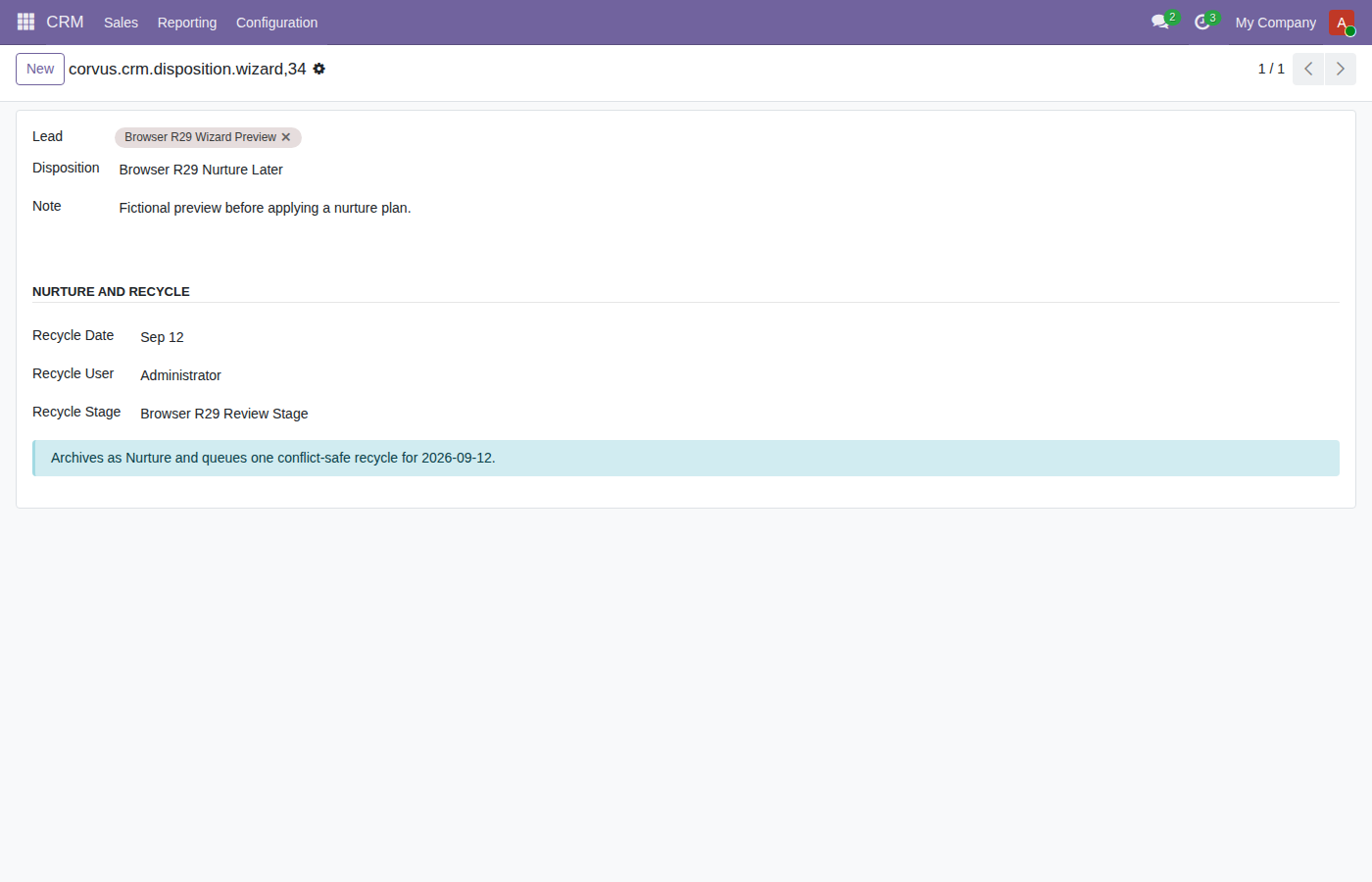Switch company via My Company
The width and height of the screenshot is (1372, 882).
click(1275, 23)
